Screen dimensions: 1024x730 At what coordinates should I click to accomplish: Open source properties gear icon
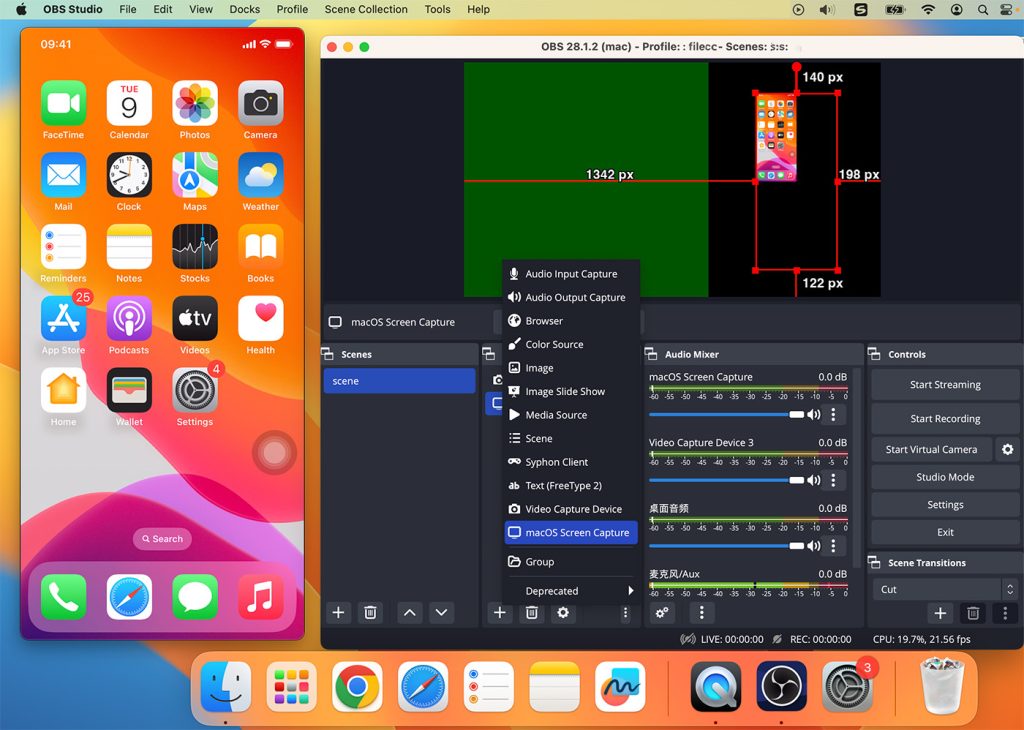563,612
